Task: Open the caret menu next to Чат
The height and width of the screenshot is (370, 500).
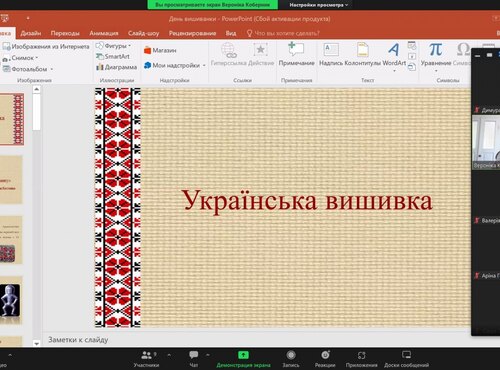Action: 208,355
